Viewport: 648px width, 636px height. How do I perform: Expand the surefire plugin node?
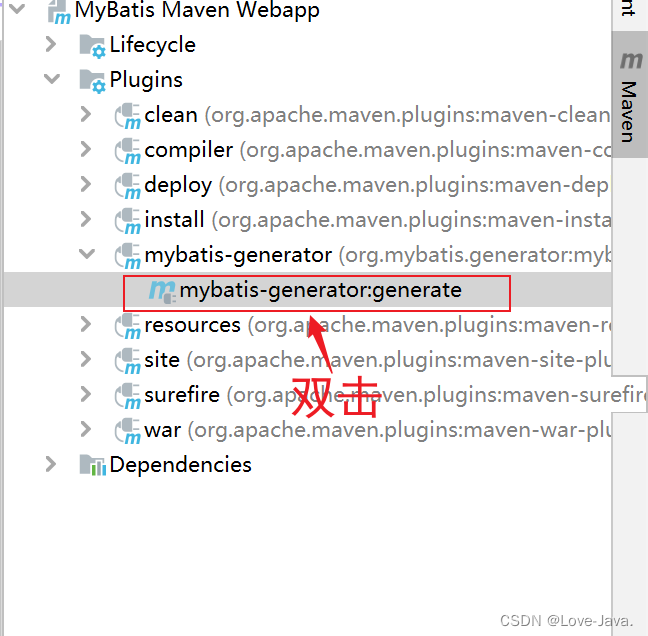86,394
